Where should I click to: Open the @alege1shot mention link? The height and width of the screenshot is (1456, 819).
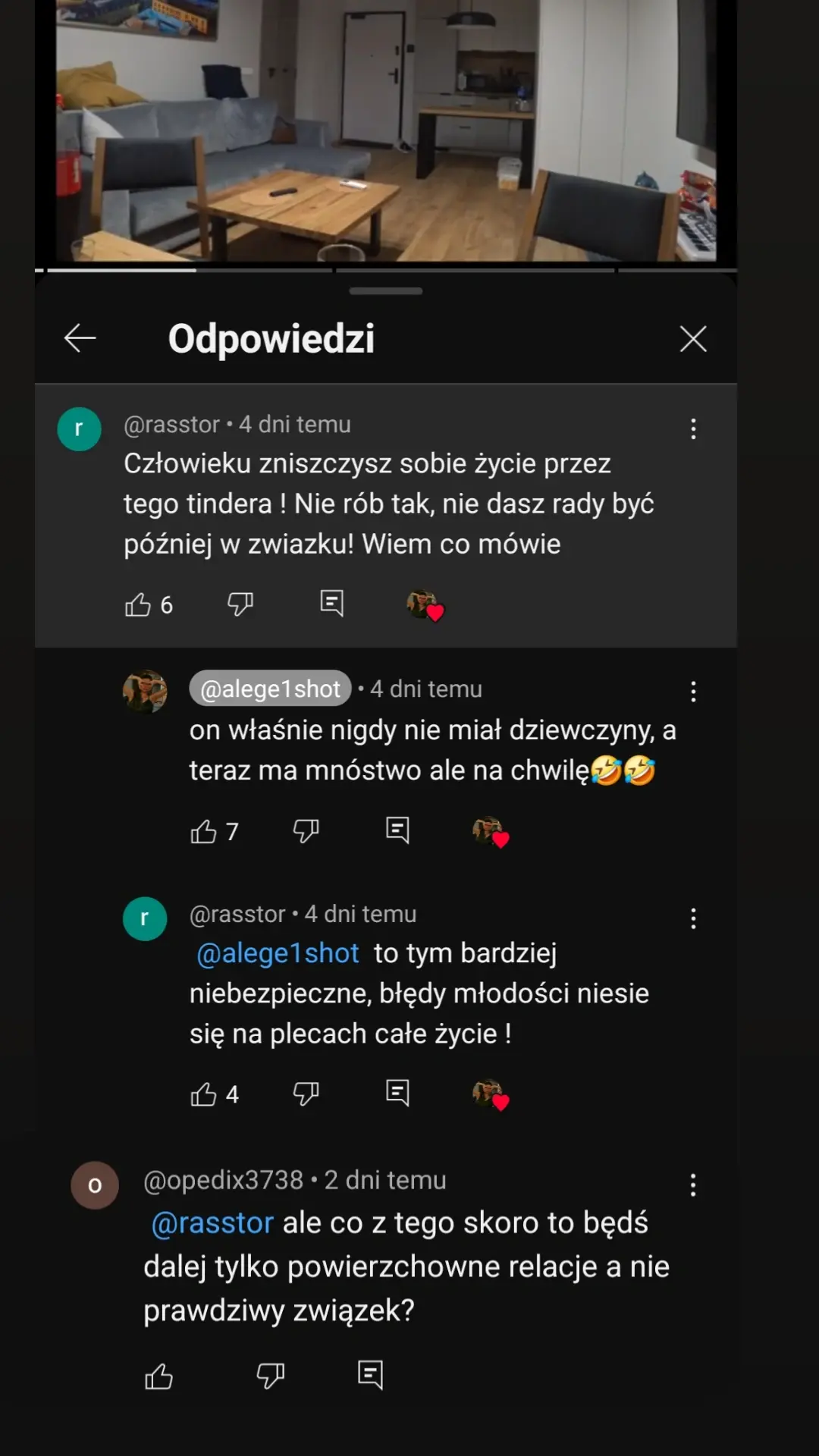pyautogui.click(x=277, y=952)
